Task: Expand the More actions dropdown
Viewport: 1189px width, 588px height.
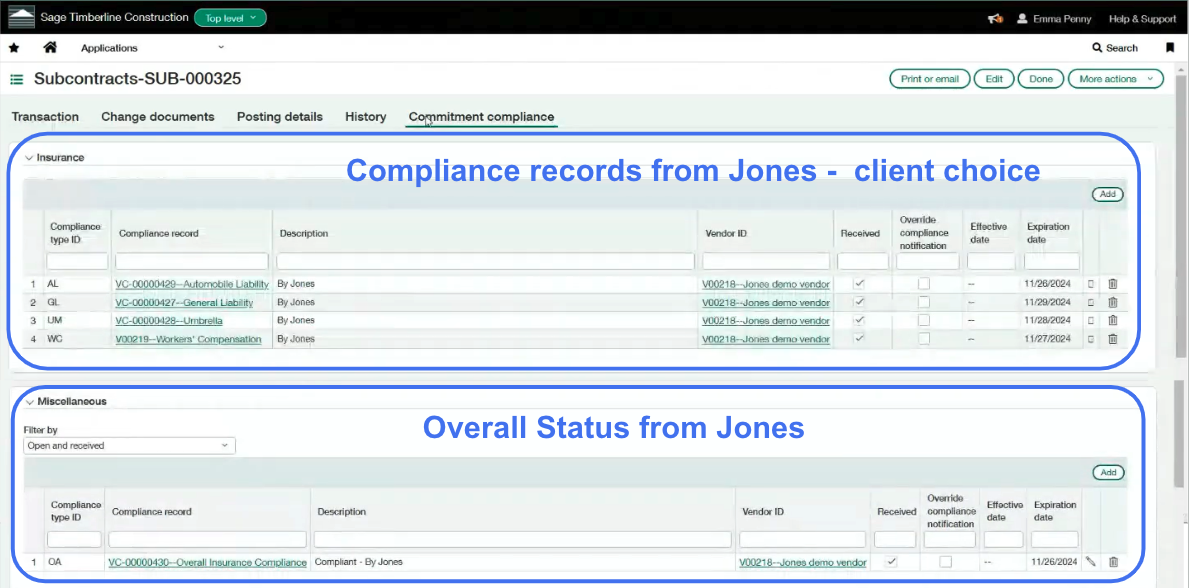Action: coord(1115,79)
